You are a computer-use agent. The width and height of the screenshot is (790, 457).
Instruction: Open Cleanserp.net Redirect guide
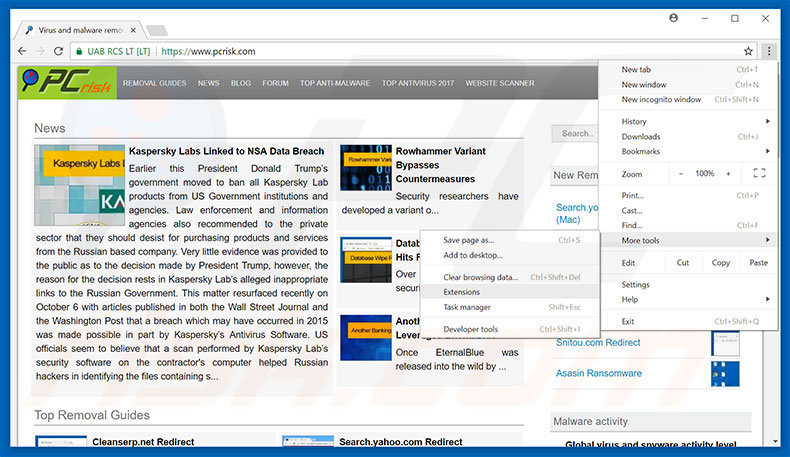143,442
